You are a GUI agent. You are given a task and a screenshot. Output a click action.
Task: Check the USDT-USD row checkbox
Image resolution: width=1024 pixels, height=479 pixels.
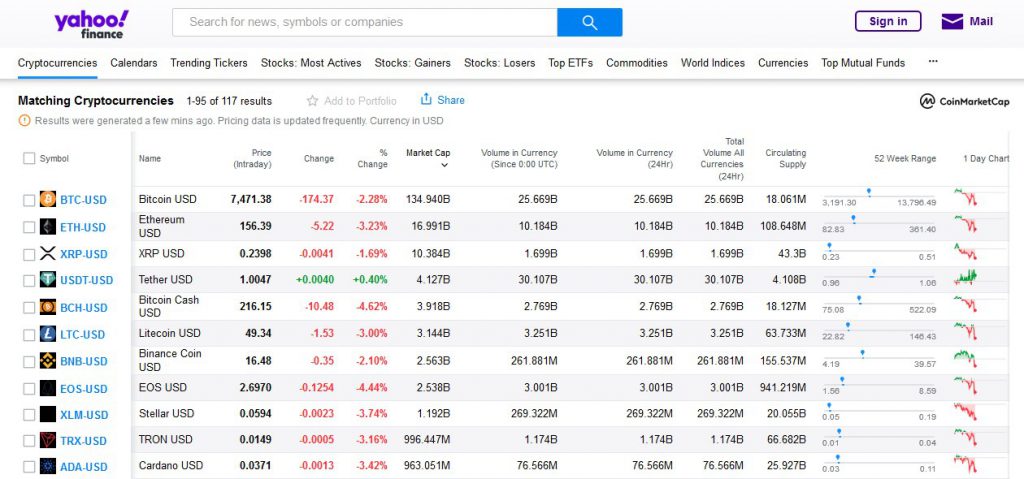pos(29,280)
